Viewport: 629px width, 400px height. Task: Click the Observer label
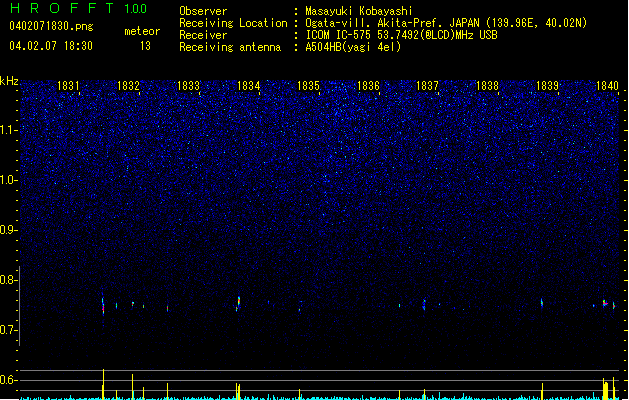pos(203,11)
